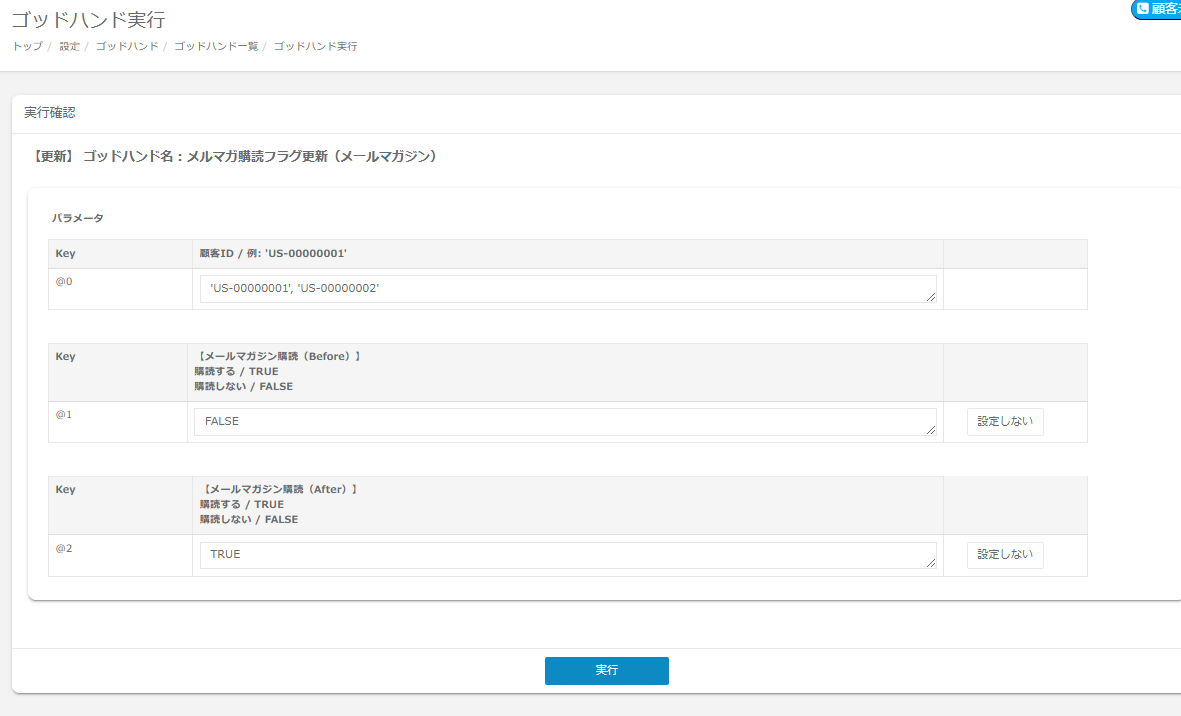Image resolution: width=1181 pixels, height=716 pixels.
Task: Focus the @1 field containing FALSE
Action: pos(565,422)
